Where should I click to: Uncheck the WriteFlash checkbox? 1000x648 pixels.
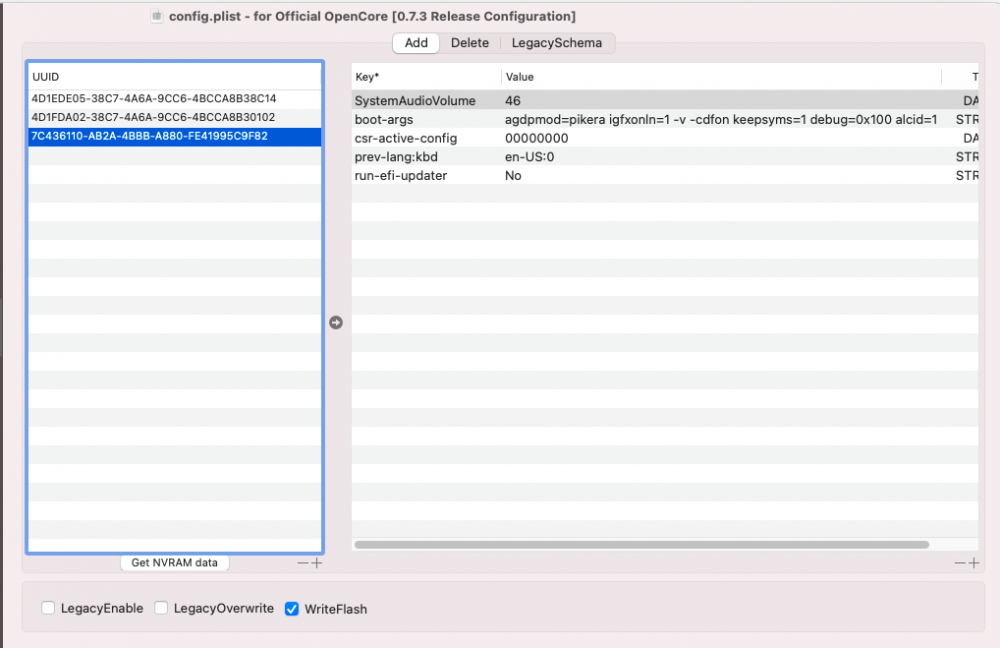click(x=291, y=608)
